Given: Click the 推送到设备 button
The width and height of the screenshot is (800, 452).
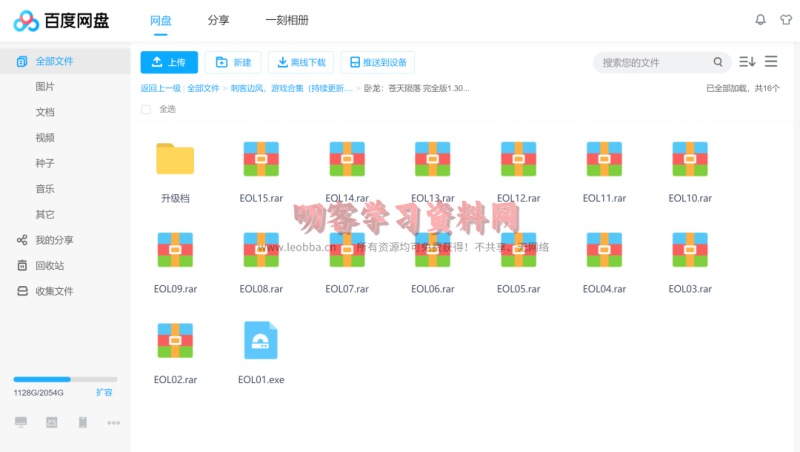Looking at the screenshot, I should pos(378,62).
